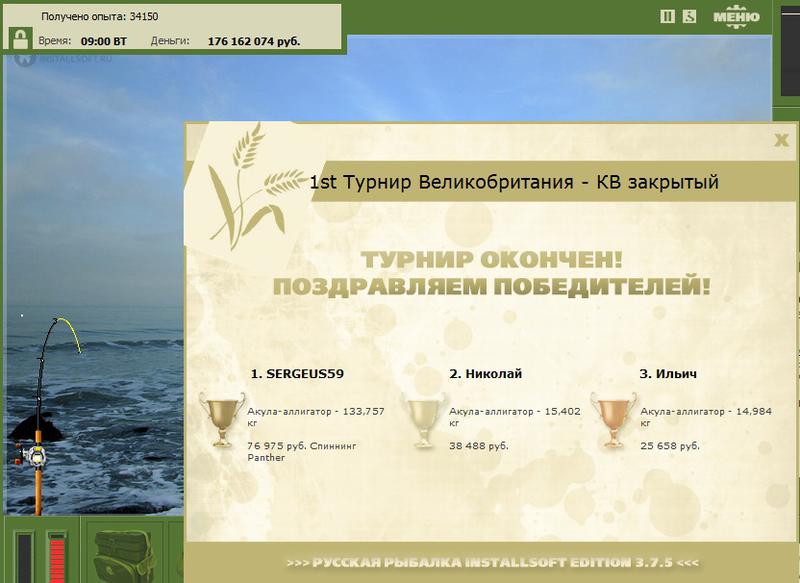The width and height of the screenshot is (800, 583).
Task: Click the Русская Рыбалка Installsoft Edition footer
Action: (x=492, y=563)
